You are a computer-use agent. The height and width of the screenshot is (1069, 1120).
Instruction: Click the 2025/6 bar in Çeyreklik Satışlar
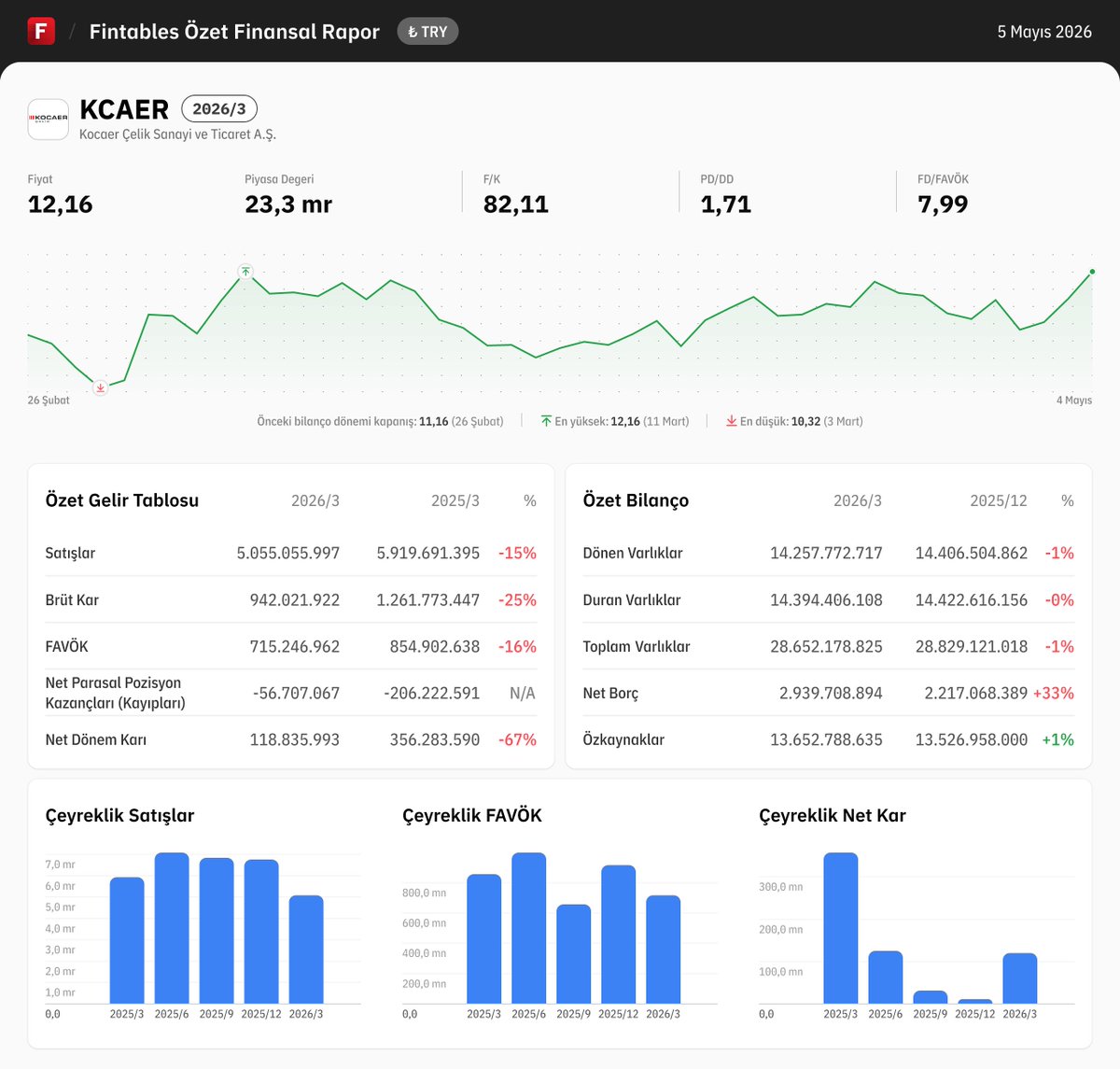click(x=172, y=928)
